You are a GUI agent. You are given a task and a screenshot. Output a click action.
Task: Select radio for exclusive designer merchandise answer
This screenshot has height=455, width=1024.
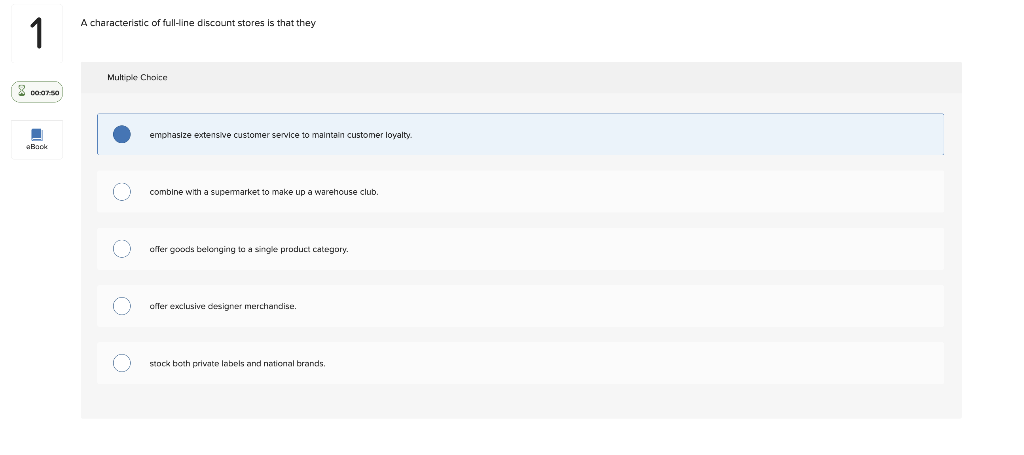point(121,306)
